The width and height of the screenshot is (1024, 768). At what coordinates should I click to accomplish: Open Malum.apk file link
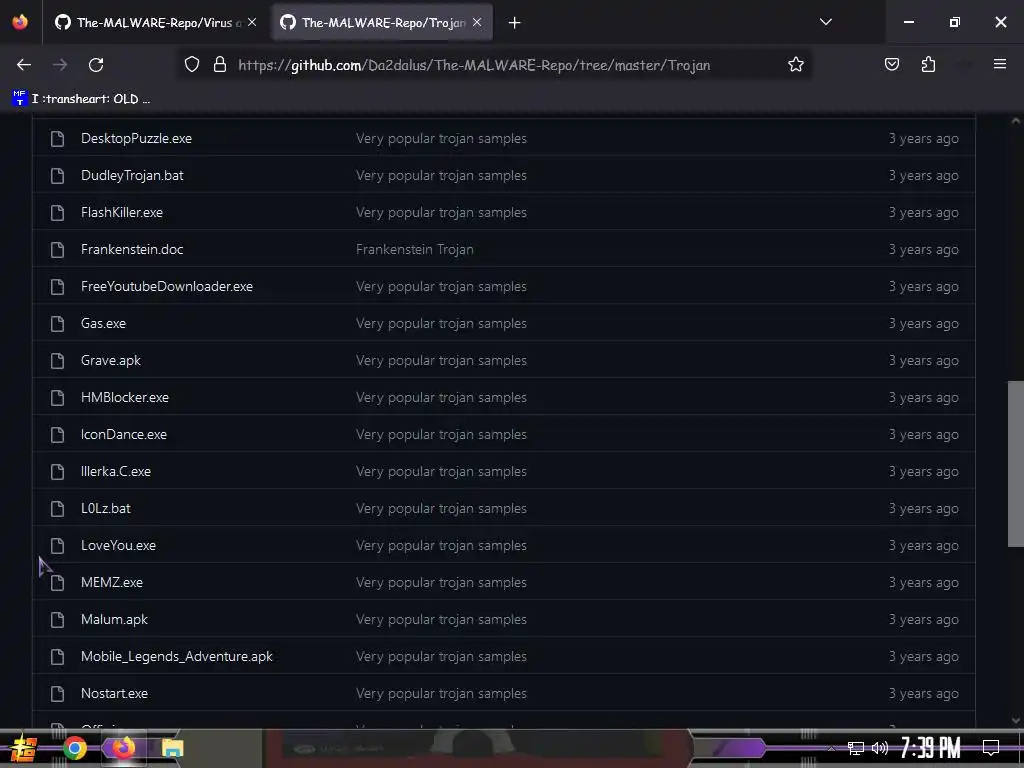click(114, 620)
